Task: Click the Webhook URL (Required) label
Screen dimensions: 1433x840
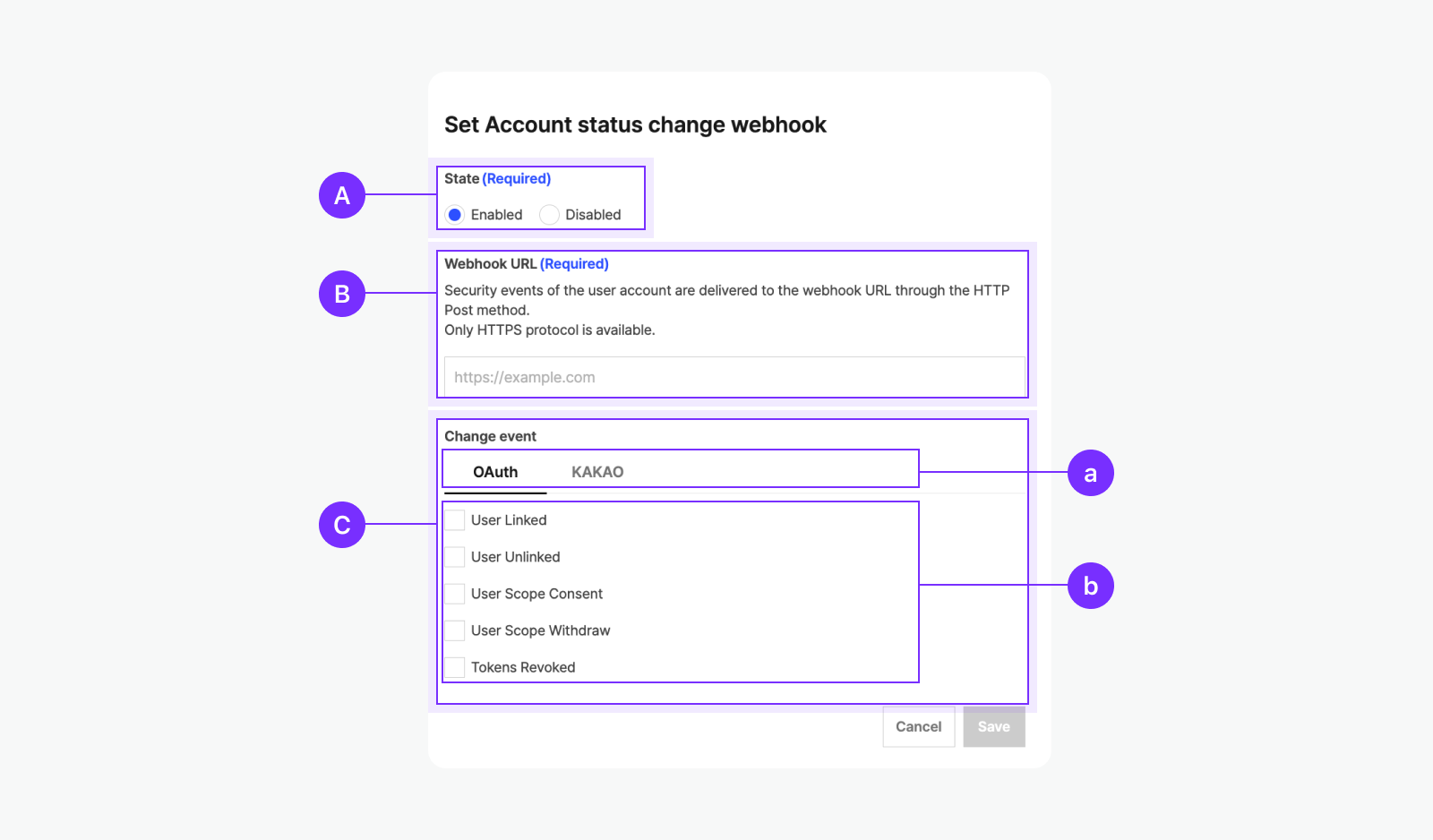Action: [527, 264]
